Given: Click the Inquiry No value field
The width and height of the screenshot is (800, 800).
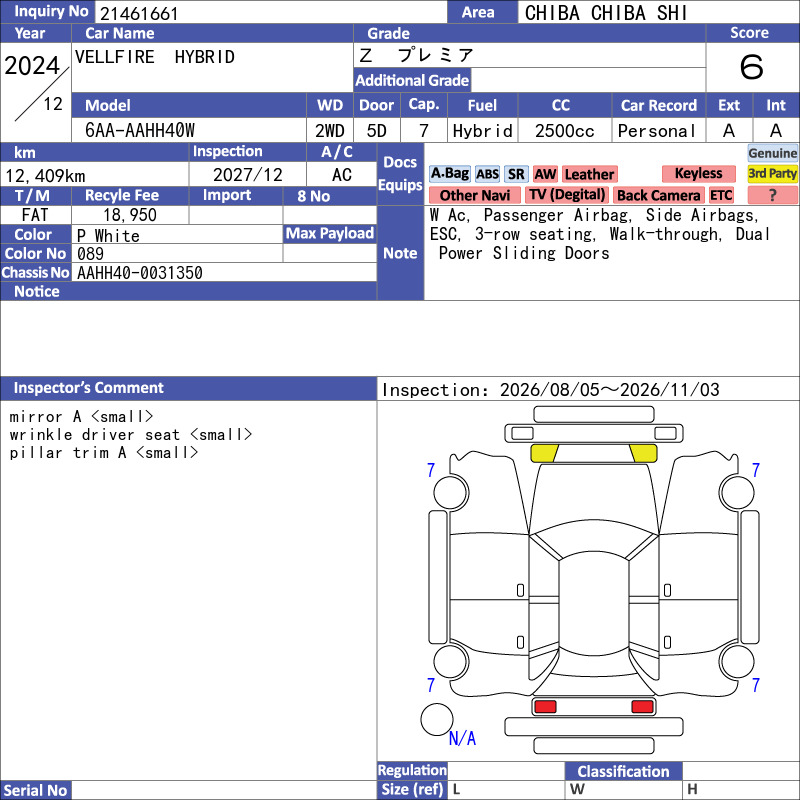Looking at the screenshot, I should [270, 13].
